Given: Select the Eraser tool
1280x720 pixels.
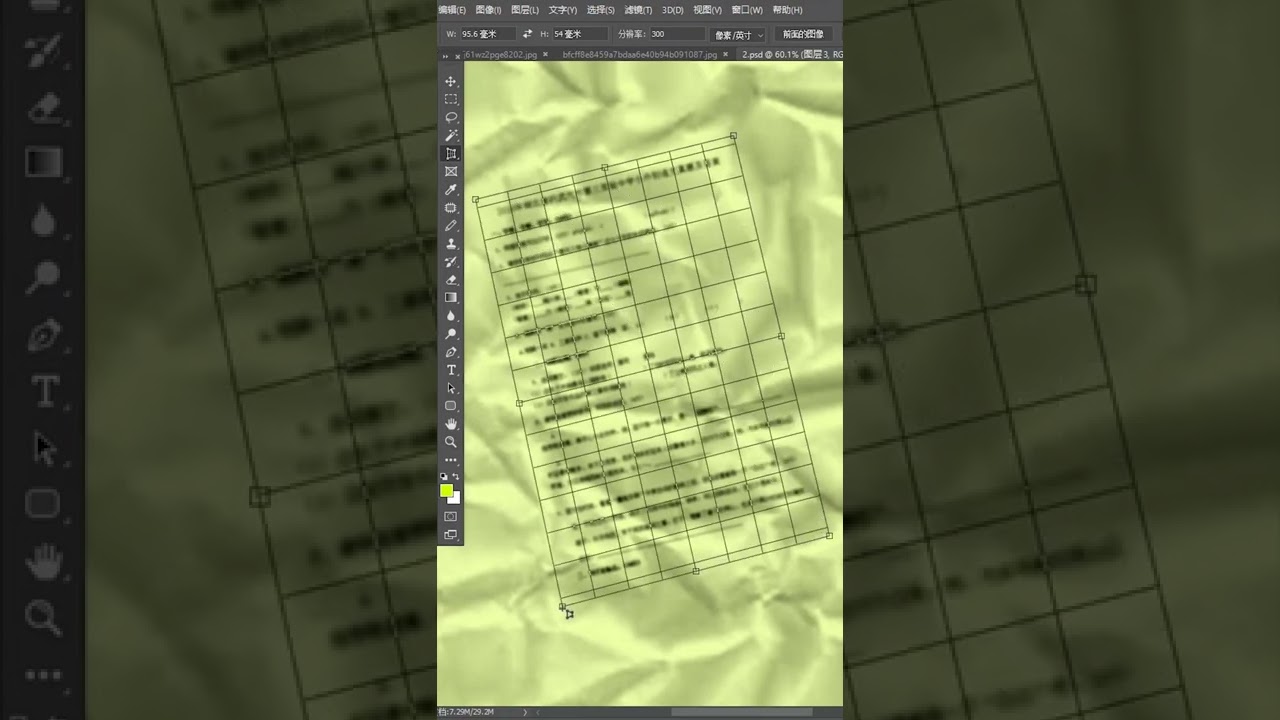Looking at the screenshot, I should (x=451, y=280).
